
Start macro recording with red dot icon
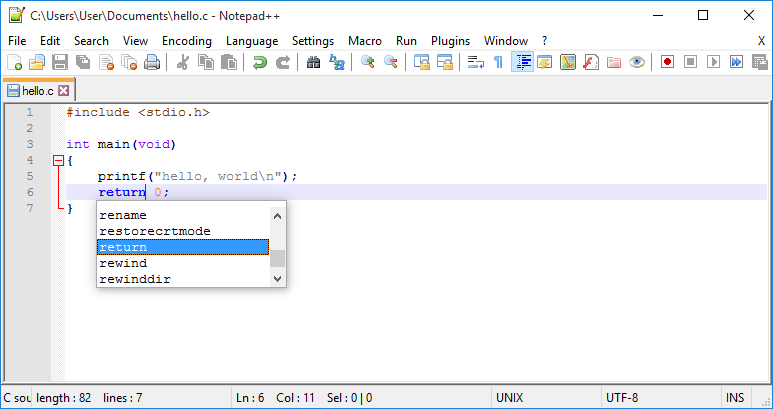point(668,62)
